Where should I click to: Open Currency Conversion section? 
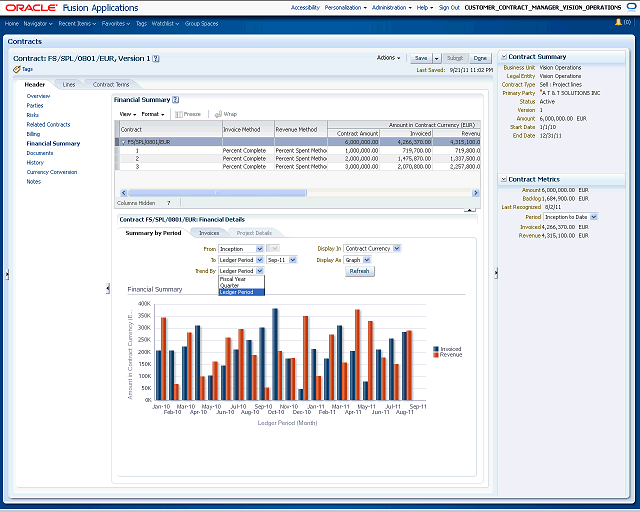pyautogui.click(x=52, y=172)
